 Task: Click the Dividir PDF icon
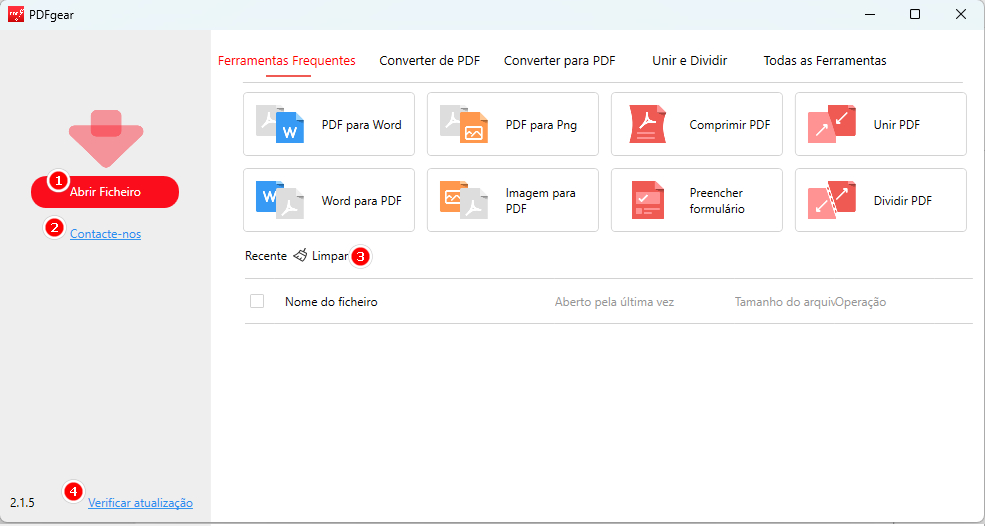[x=832, y=200]
